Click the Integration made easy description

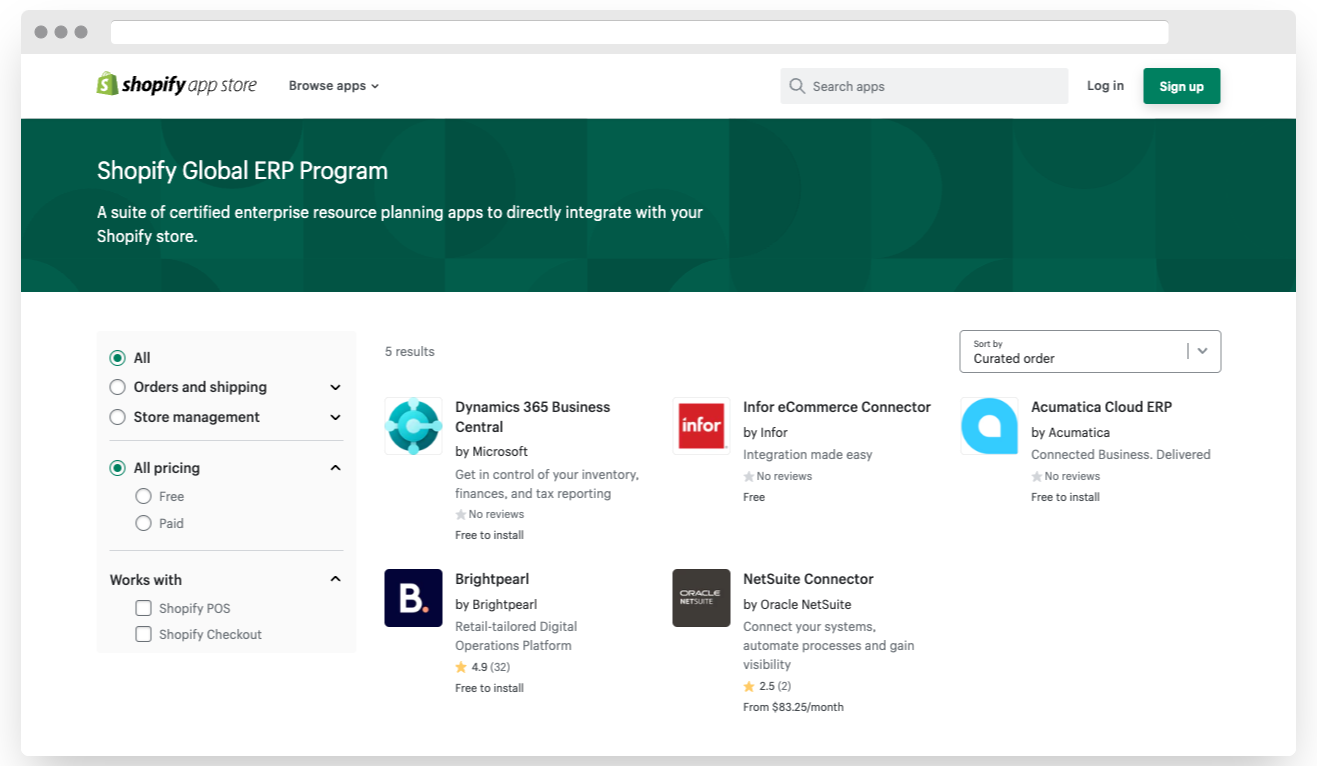[x=808, y=454]
